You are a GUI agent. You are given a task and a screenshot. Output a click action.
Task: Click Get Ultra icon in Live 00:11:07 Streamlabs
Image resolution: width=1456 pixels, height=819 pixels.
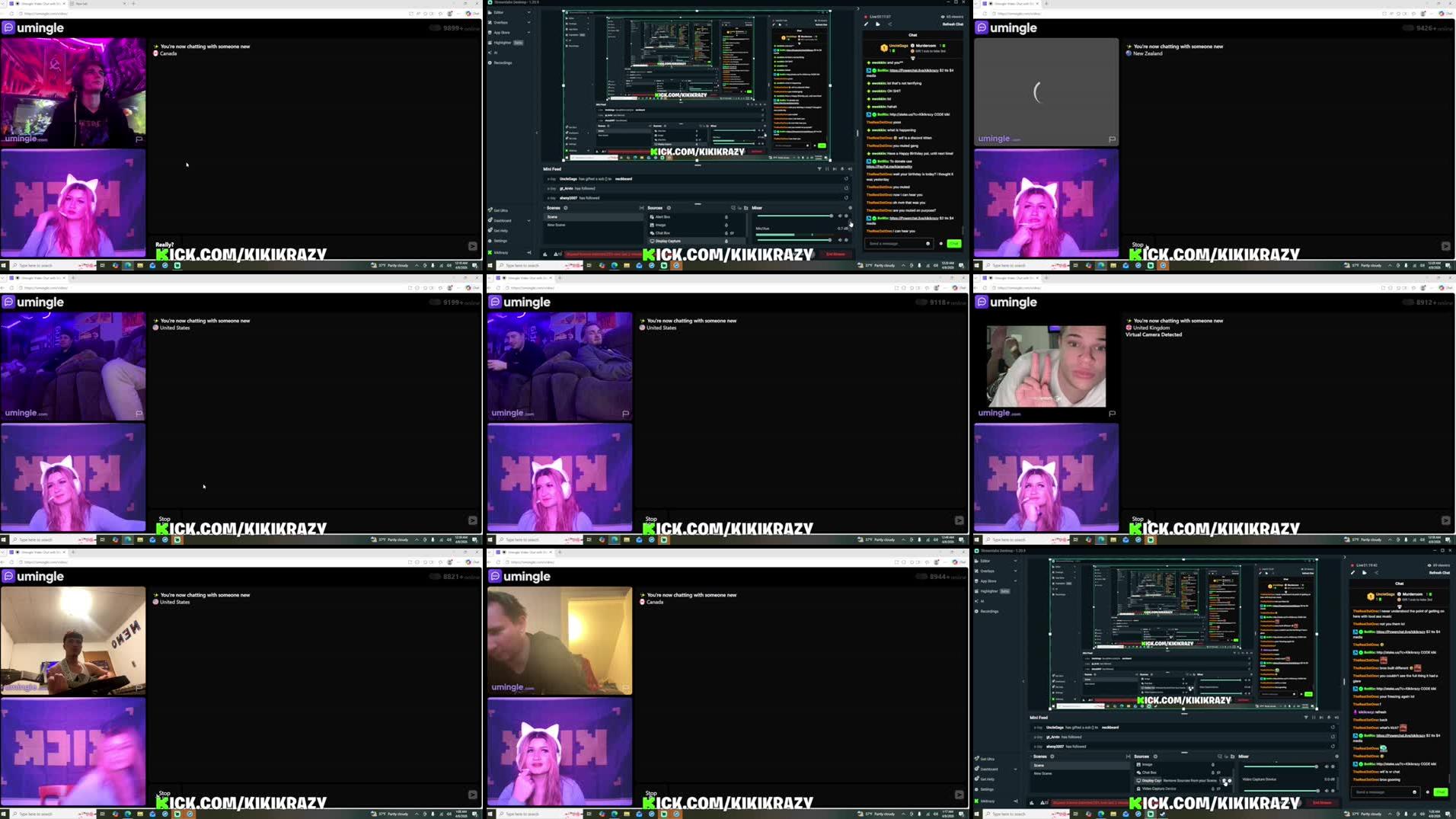(x=490, y=210)
